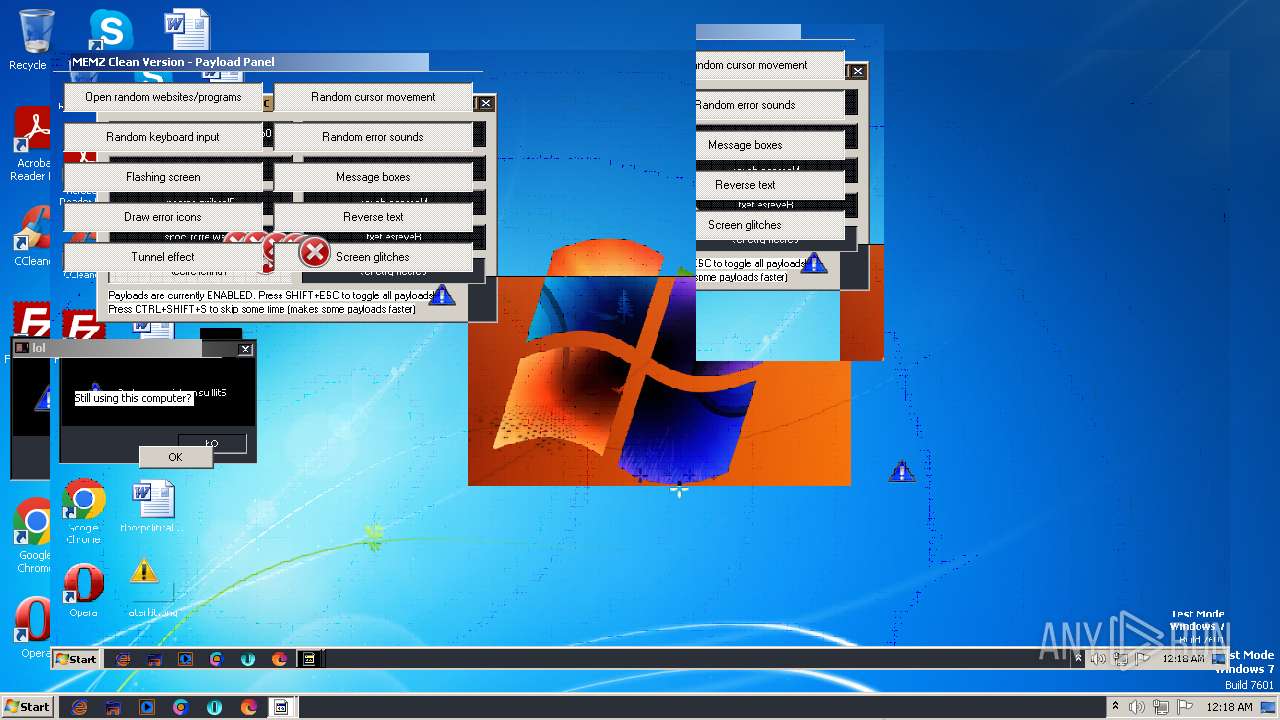
Task: Launch Internet Explorer from outer taskbar
Action: 79,707
